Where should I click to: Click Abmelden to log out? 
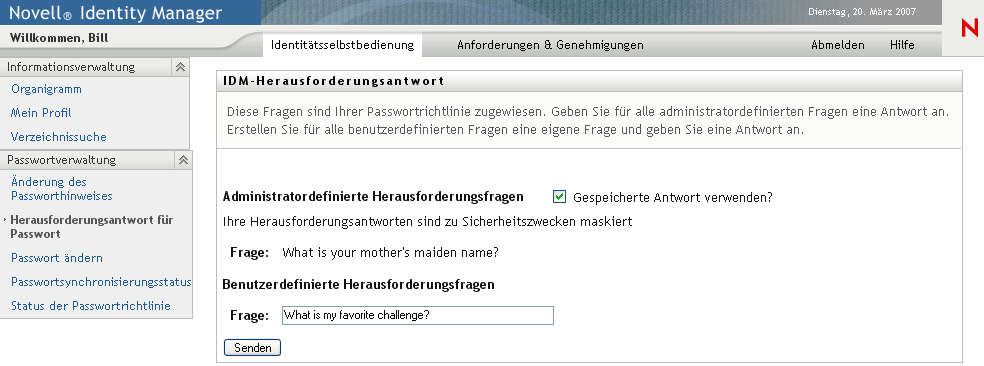click(838, 45)
